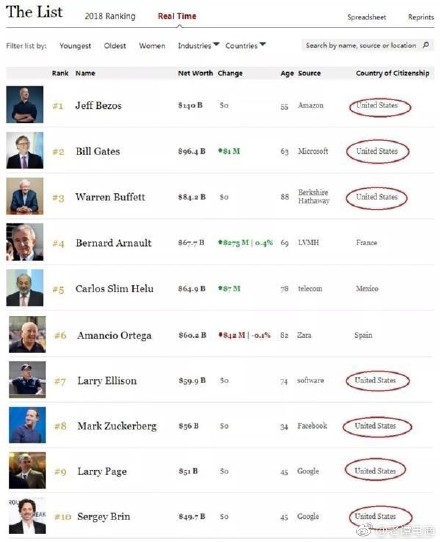Open Jeff Bezos profile photo
This screenshot has height=542, width=440.
25,104
